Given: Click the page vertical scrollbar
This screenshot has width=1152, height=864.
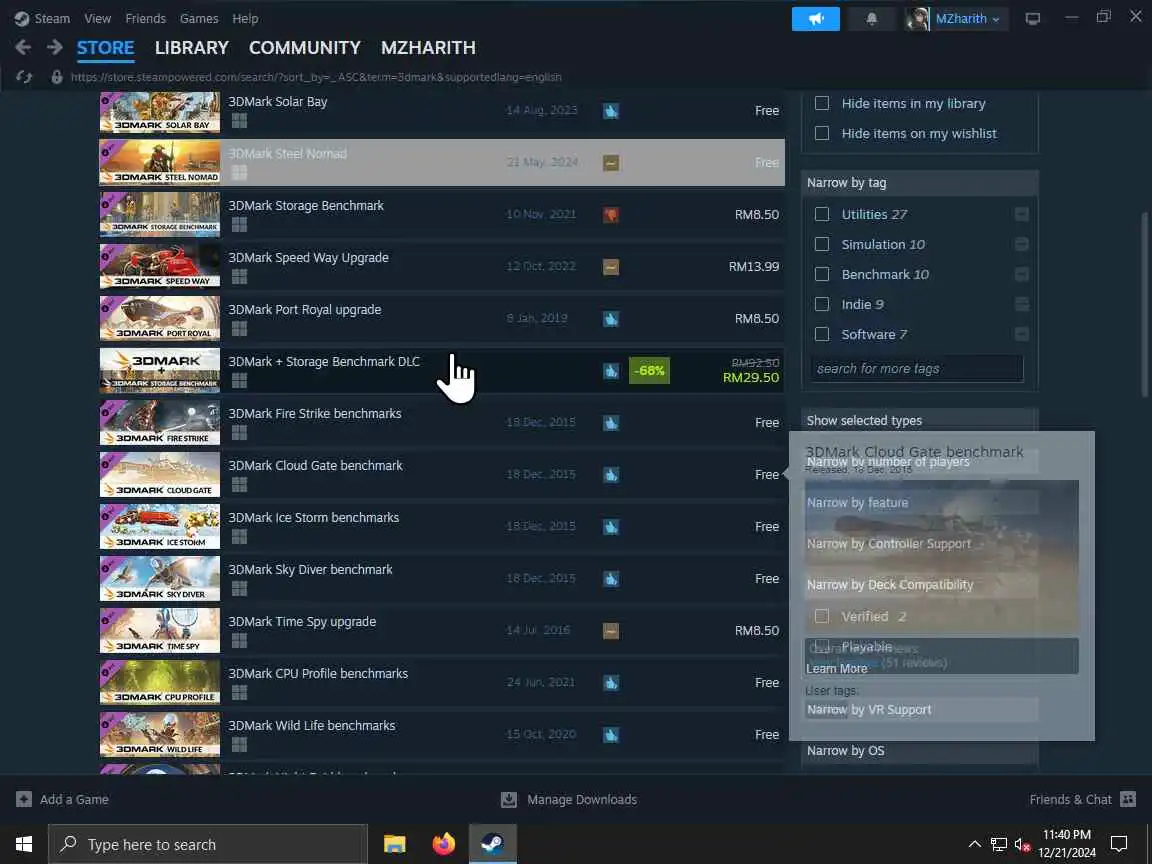Looking at the screenshot, I should tap(1145, 305).
